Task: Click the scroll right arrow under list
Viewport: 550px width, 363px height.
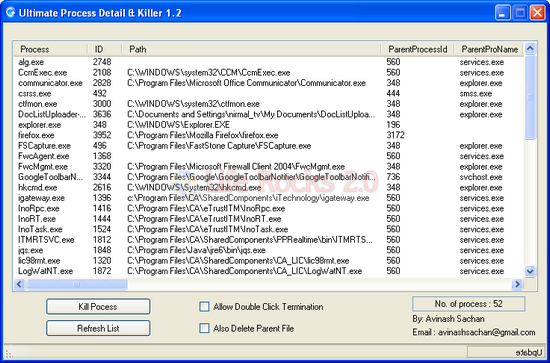Action: [517, 284]
